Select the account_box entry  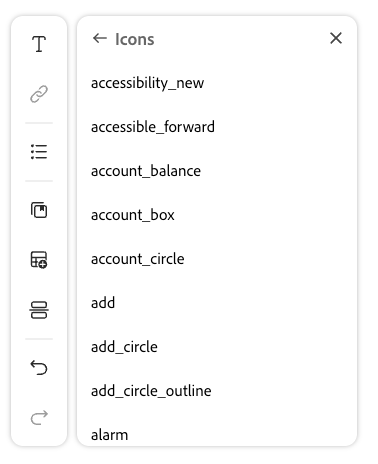pos(217,215)
